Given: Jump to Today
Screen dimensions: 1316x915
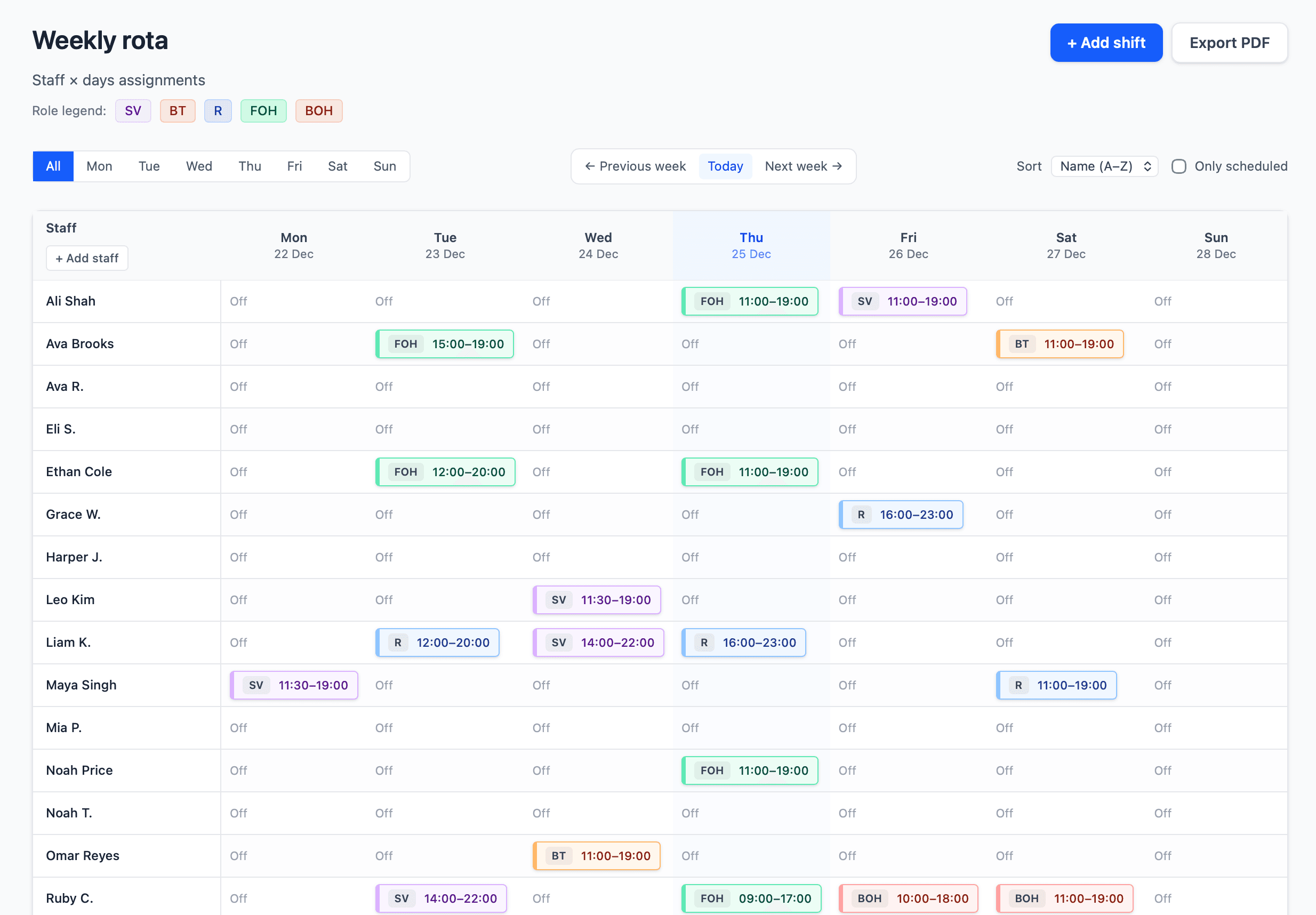Looking at the screenshot, I should tap(725, 166).
